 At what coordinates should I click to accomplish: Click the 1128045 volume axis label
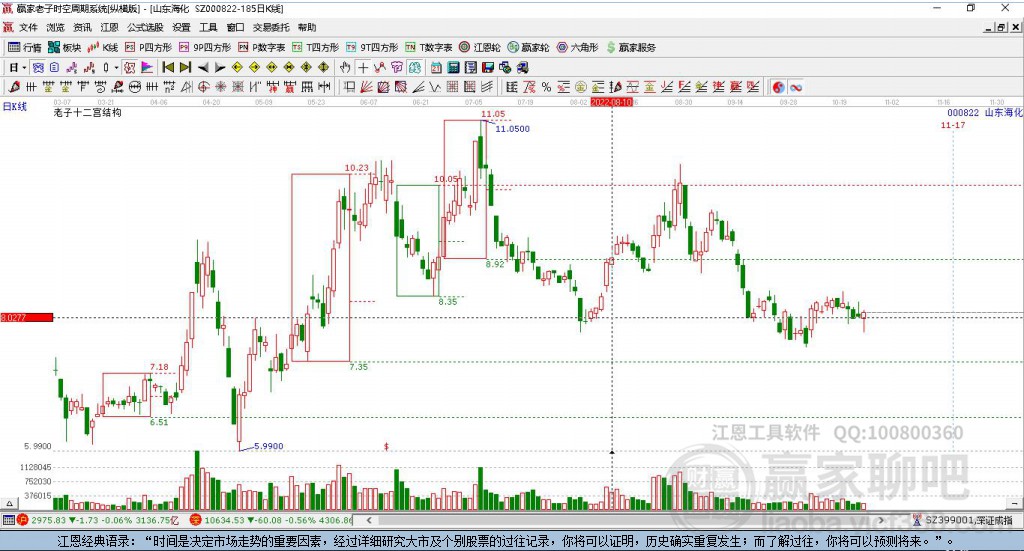(x=36, y=467)
